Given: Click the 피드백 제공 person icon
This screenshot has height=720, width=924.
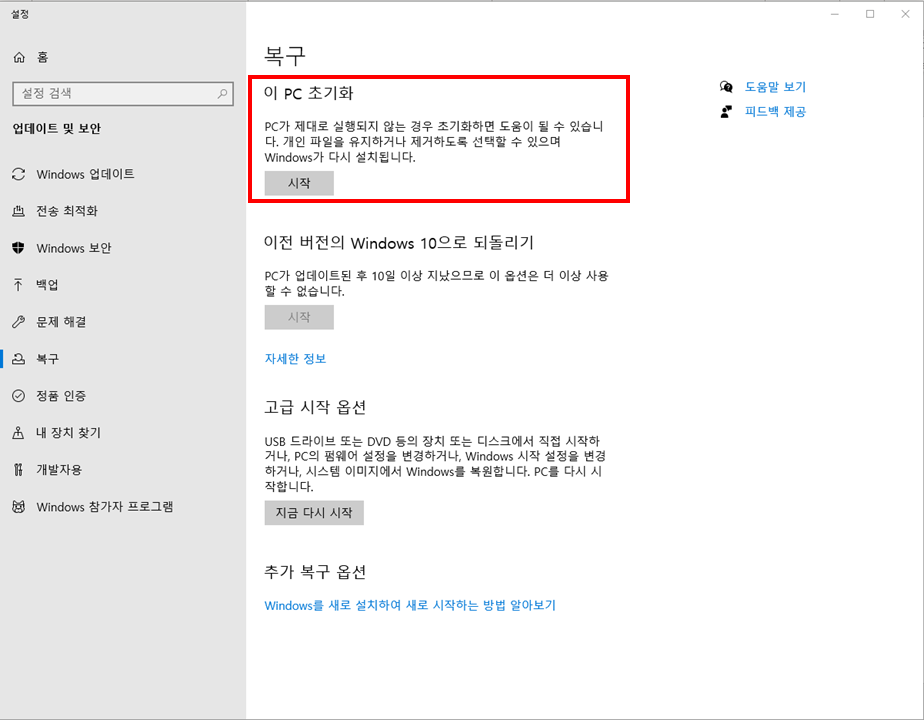Looking at the screenshot, I should 726,112.
